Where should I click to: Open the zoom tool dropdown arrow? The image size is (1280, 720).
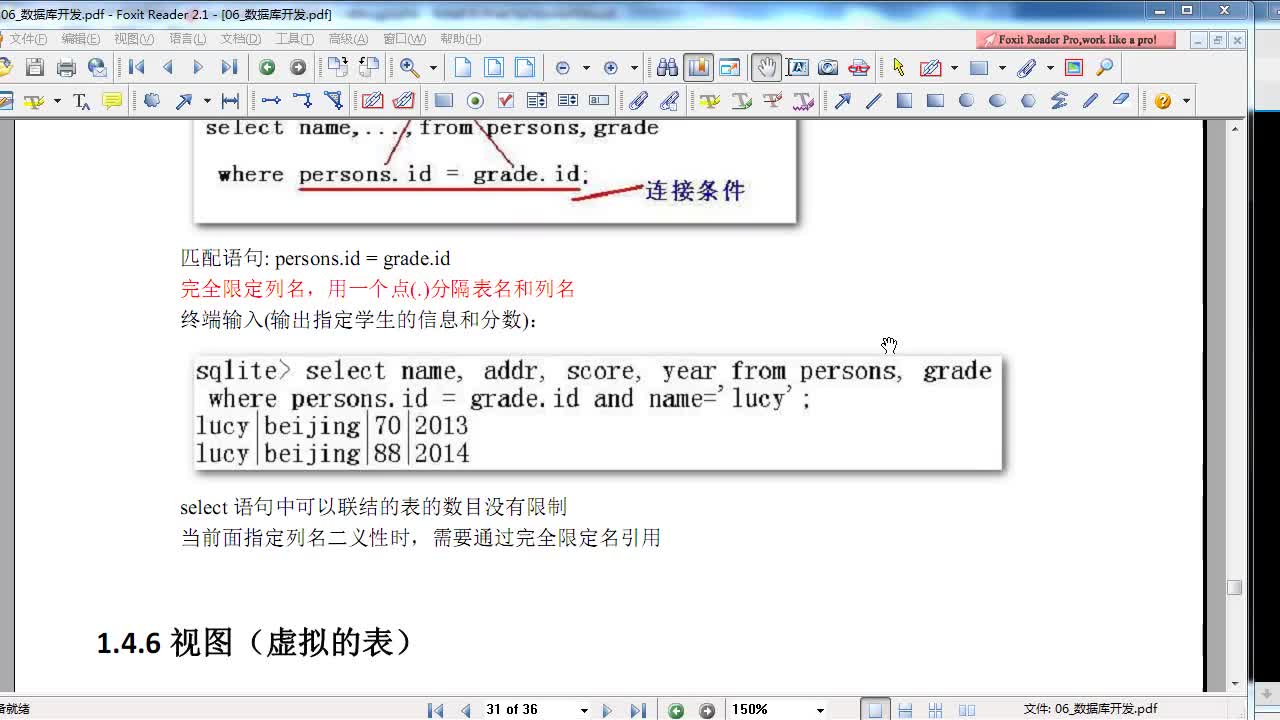[x=433, y=68]
